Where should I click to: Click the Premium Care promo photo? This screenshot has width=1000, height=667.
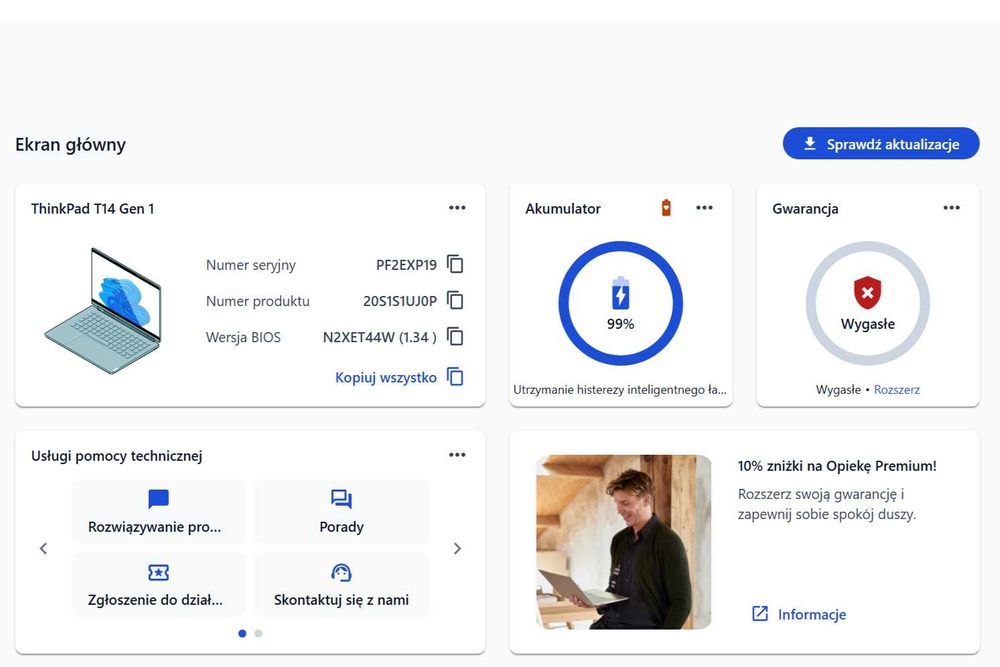[x=624, y=542]
